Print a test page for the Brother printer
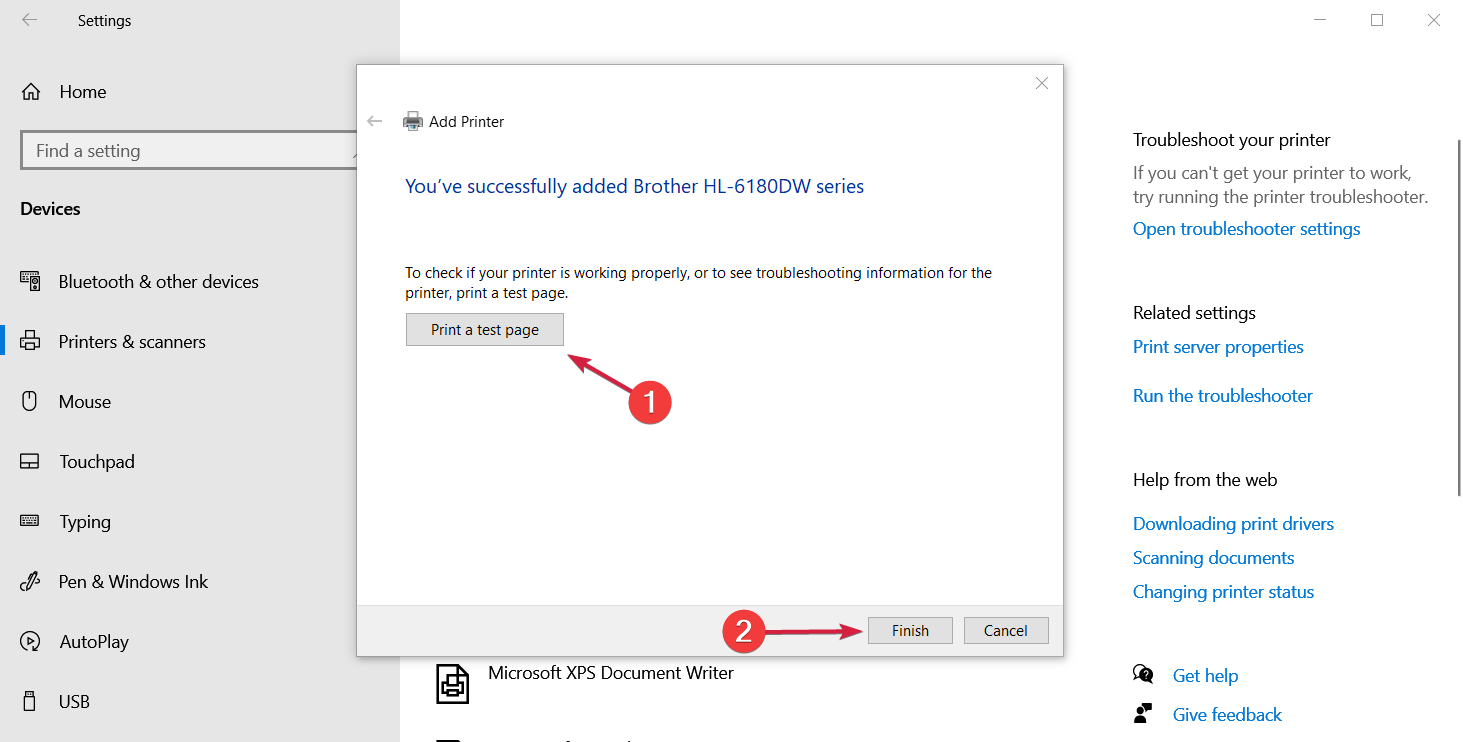Screen dimensions: 1463x742 click(x=485, y=330)
